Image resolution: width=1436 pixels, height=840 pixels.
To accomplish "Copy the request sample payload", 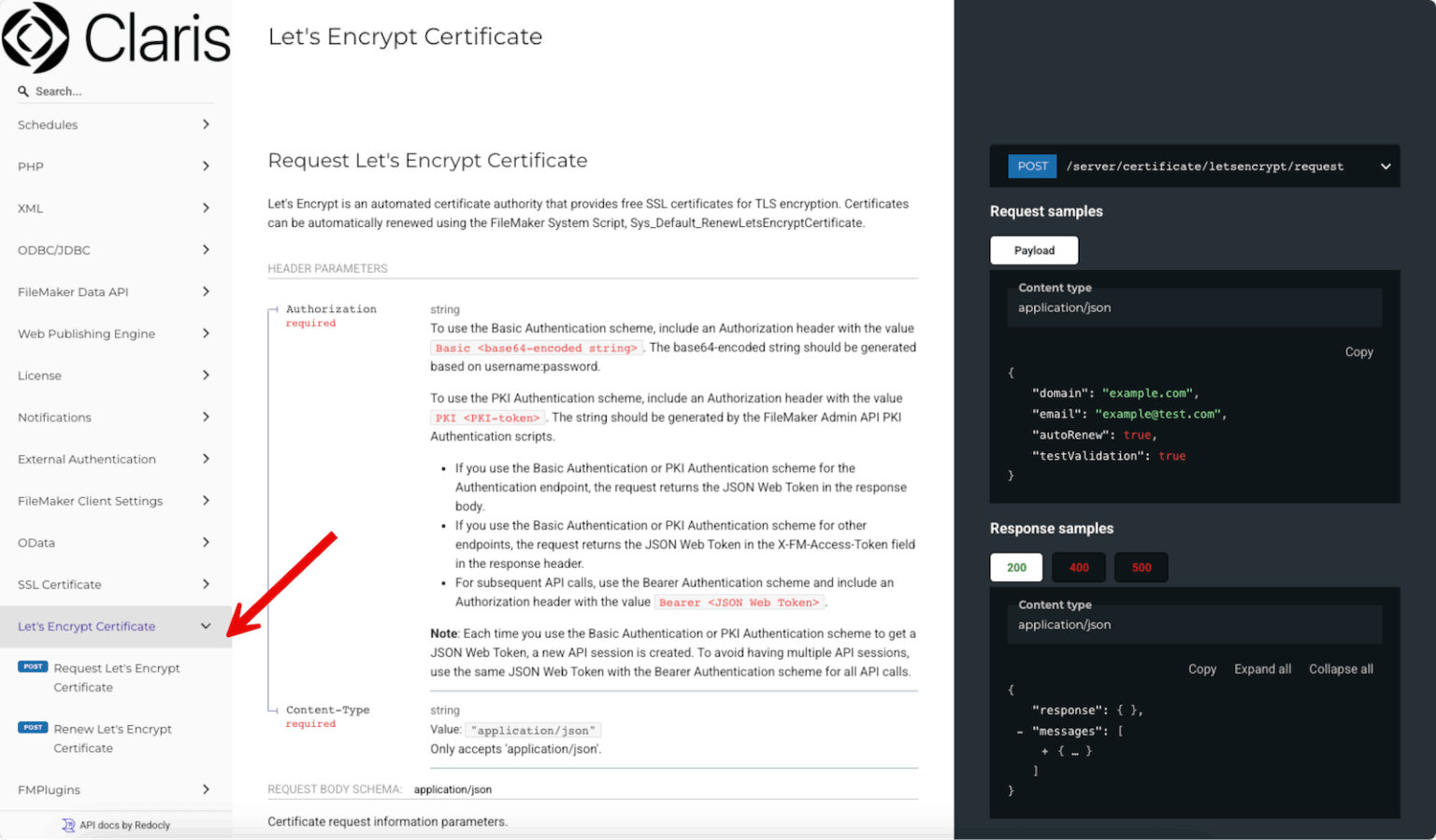I will (1358, 352).
